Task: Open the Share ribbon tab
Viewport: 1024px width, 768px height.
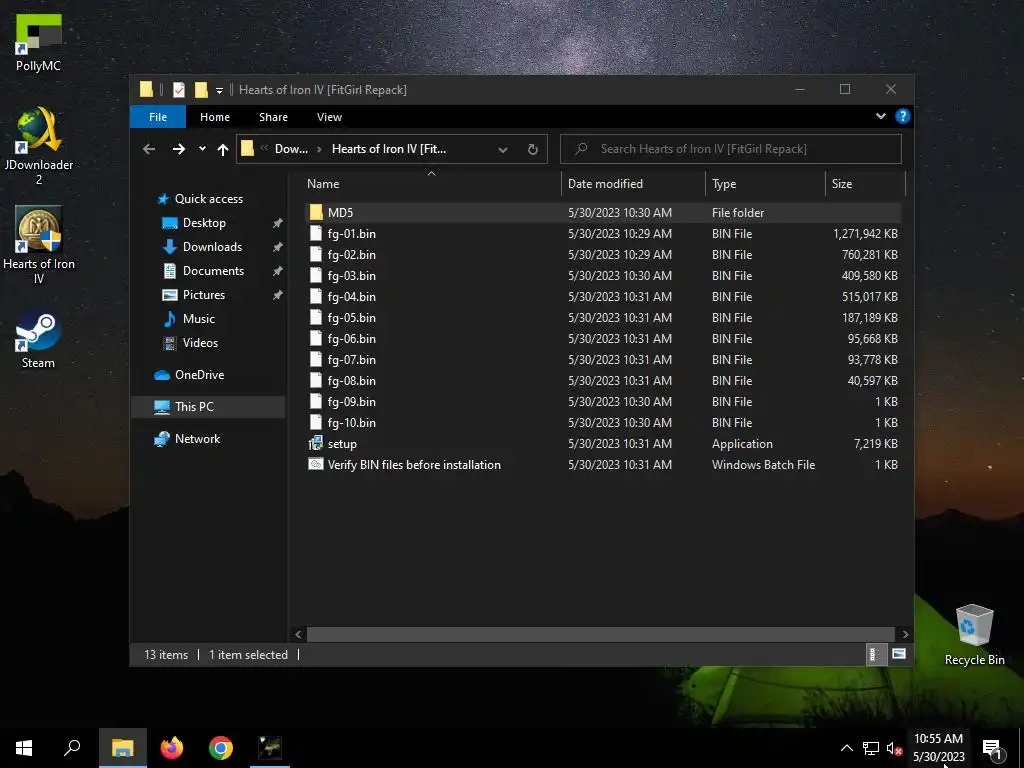Action: point(273,117)
